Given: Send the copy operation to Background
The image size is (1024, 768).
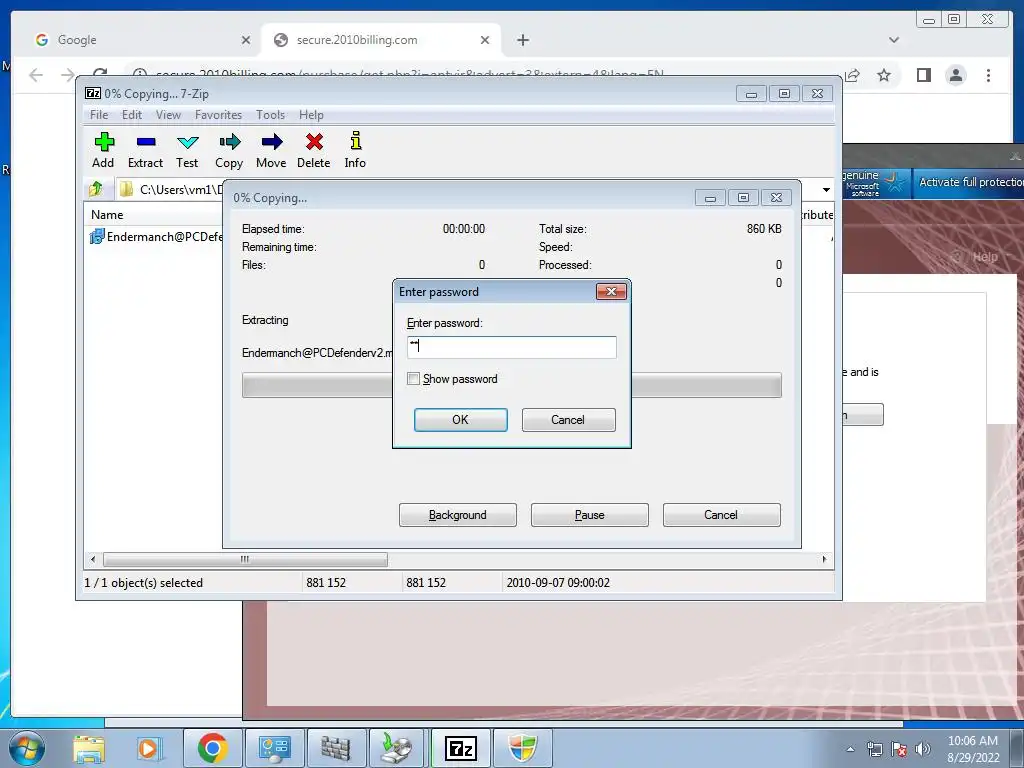Looking at the screenshot, I should 458,515.
